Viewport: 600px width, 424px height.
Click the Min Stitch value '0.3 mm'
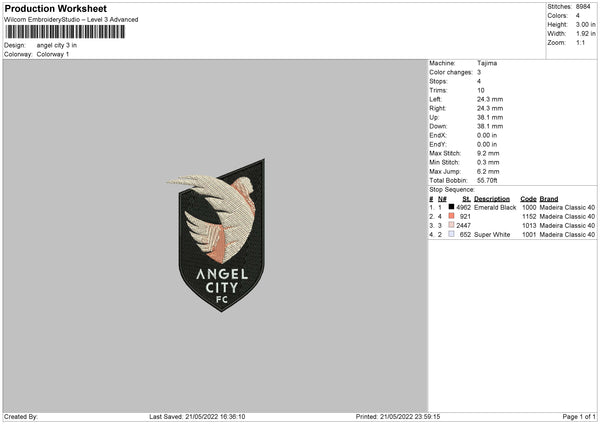[x=488, y=162]
